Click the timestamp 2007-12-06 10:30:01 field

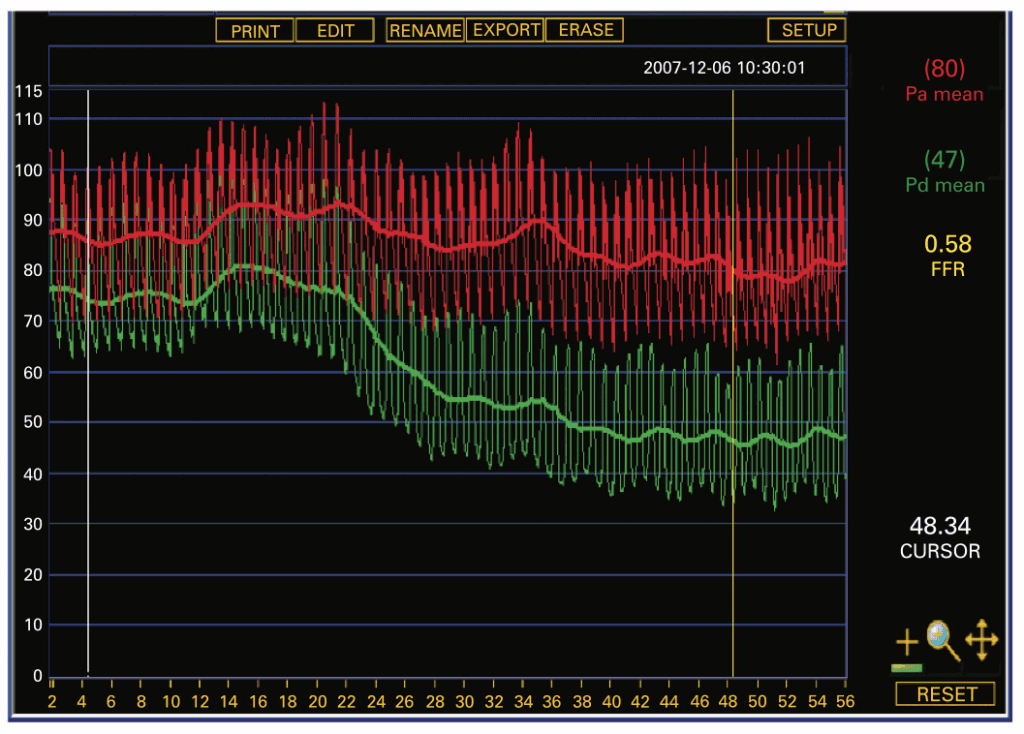[x=724, y=68]
